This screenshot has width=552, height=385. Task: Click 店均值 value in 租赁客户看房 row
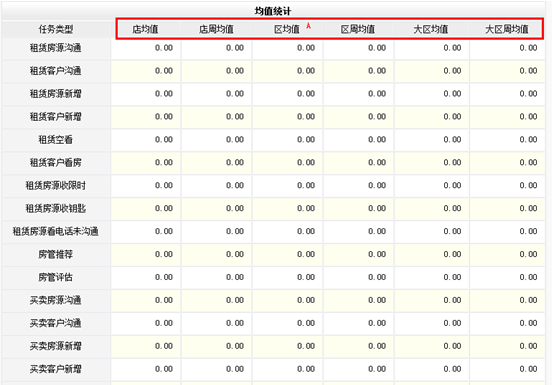[164, 163]
